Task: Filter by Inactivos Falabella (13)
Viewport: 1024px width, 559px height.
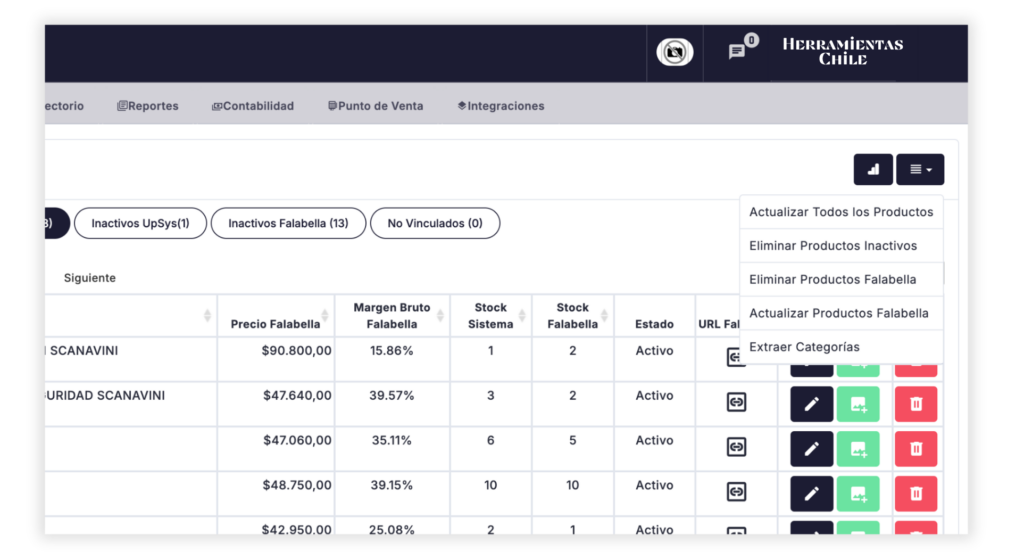Action: pos(288,223)
